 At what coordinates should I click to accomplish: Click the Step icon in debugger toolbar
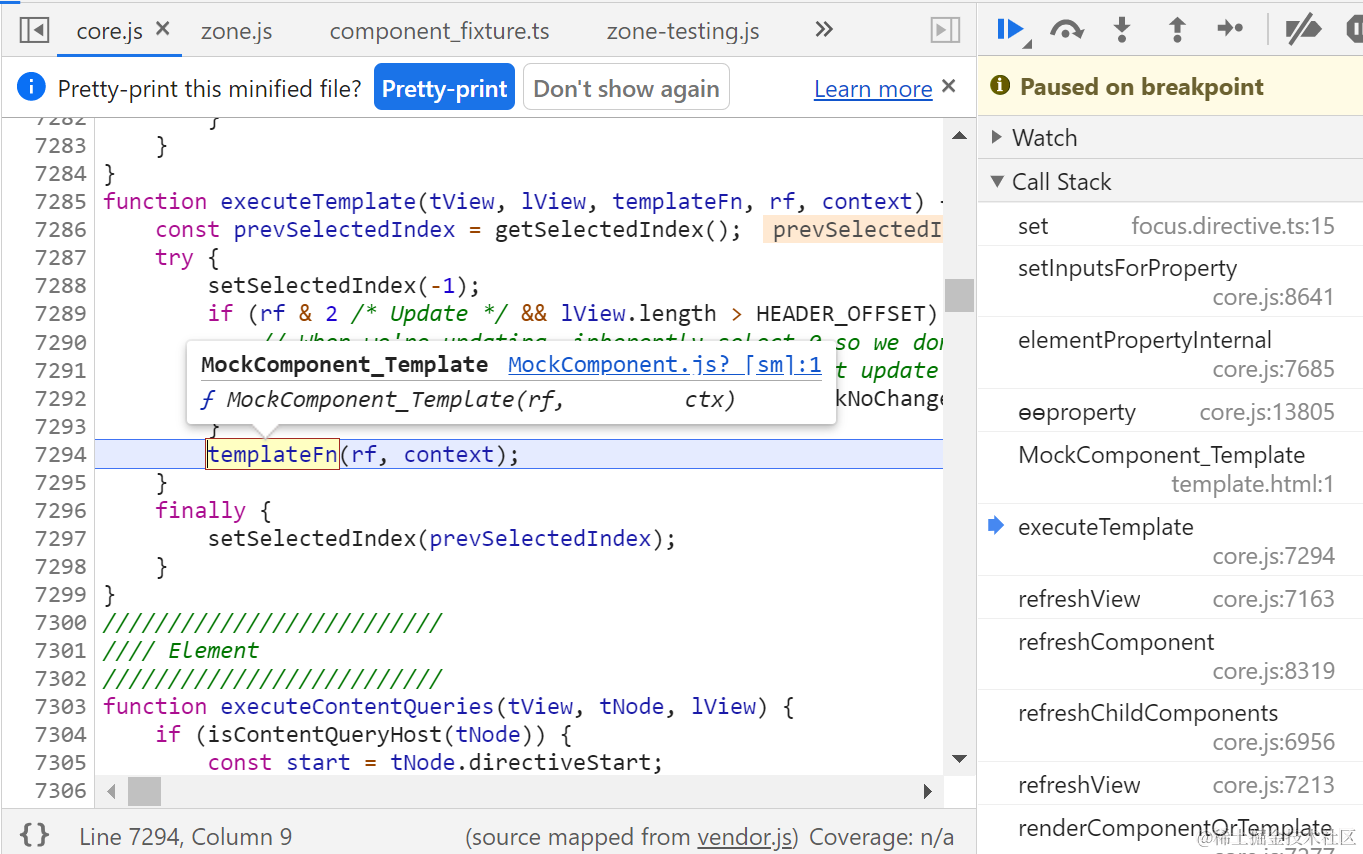coord(1230,29)
